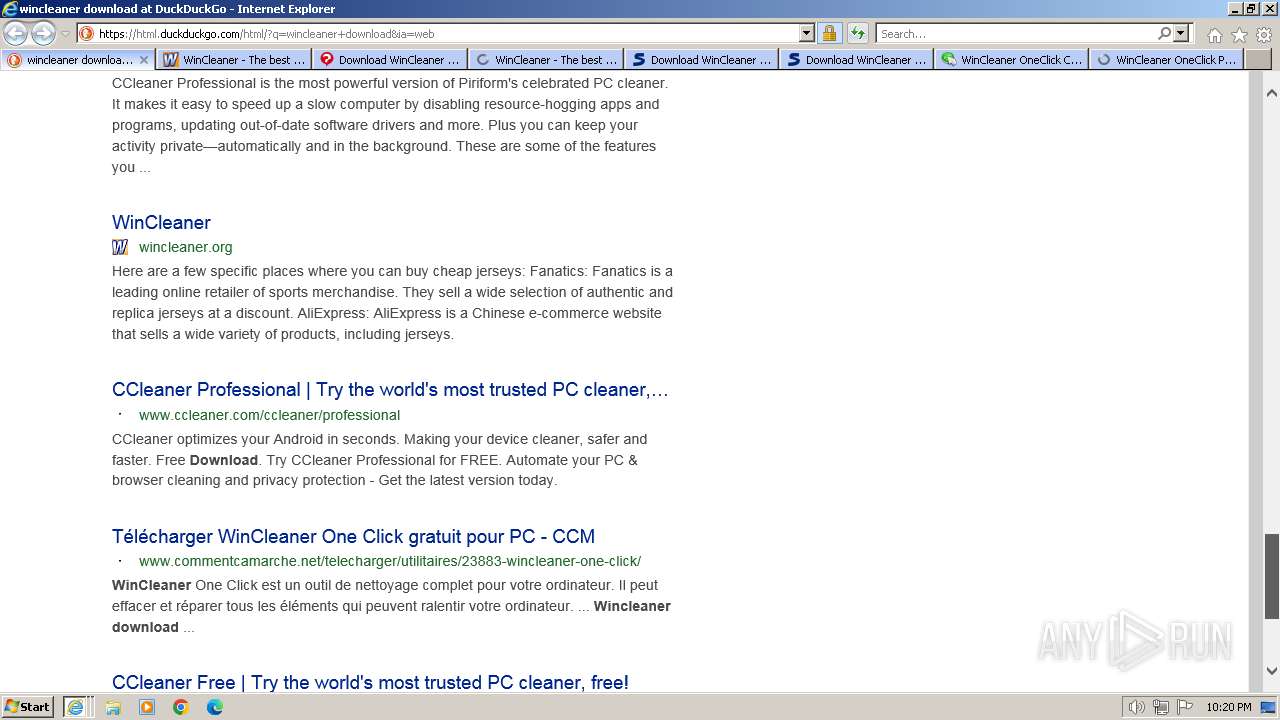Launch Google Chrome from the taskbar

181,707
